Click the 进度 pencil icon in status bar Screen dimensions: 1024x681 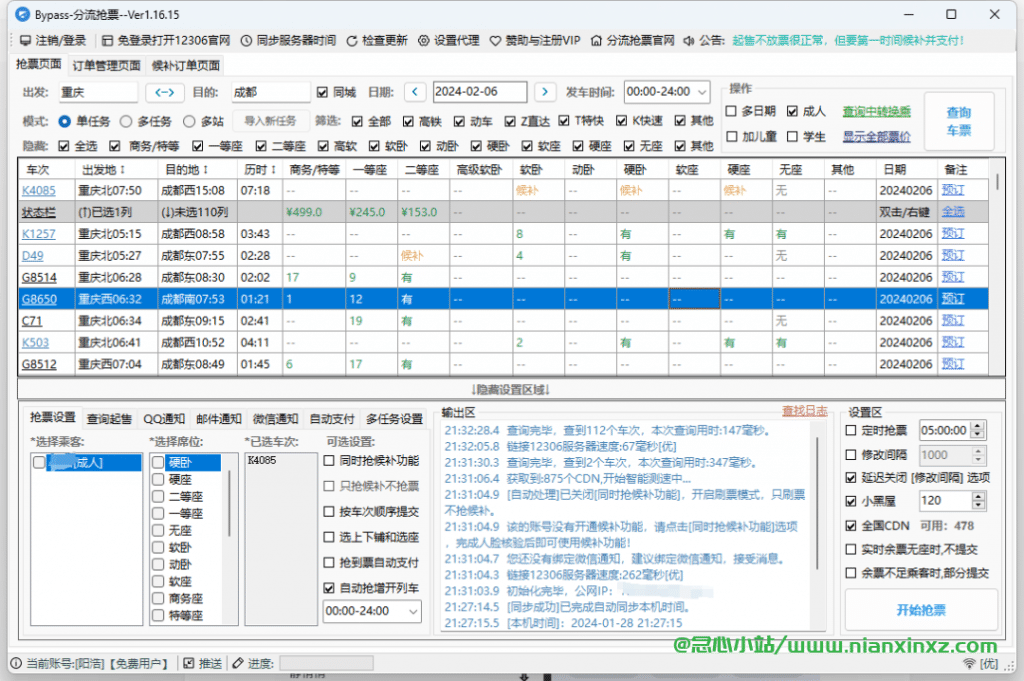click(238, 663)
